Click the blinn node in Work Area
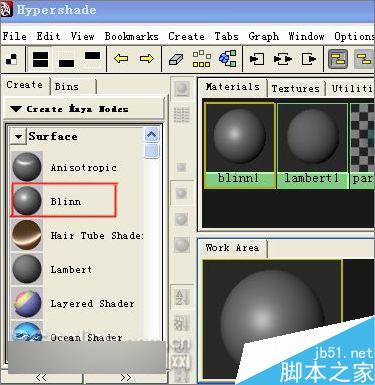 [x=272, y=318]
